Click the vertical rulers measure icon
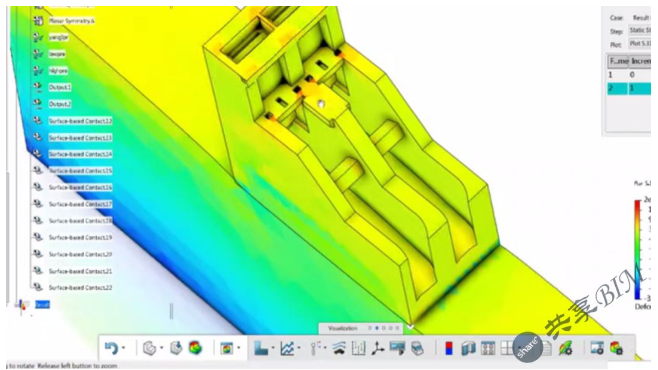658x370 pixels. click(358, 348)
